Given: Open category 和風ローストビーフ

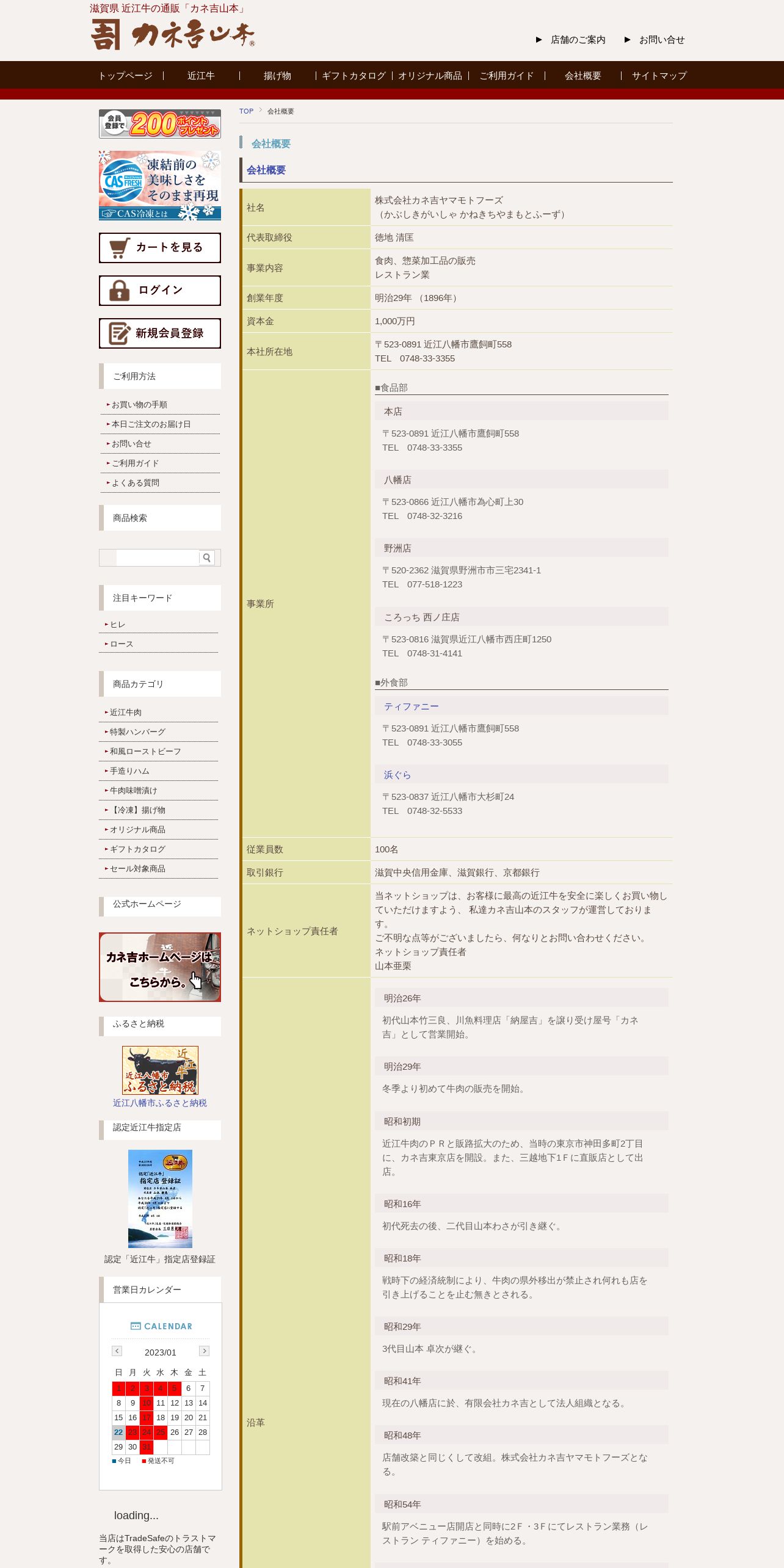Looking at the screenshot, I should tap(145, 752).
